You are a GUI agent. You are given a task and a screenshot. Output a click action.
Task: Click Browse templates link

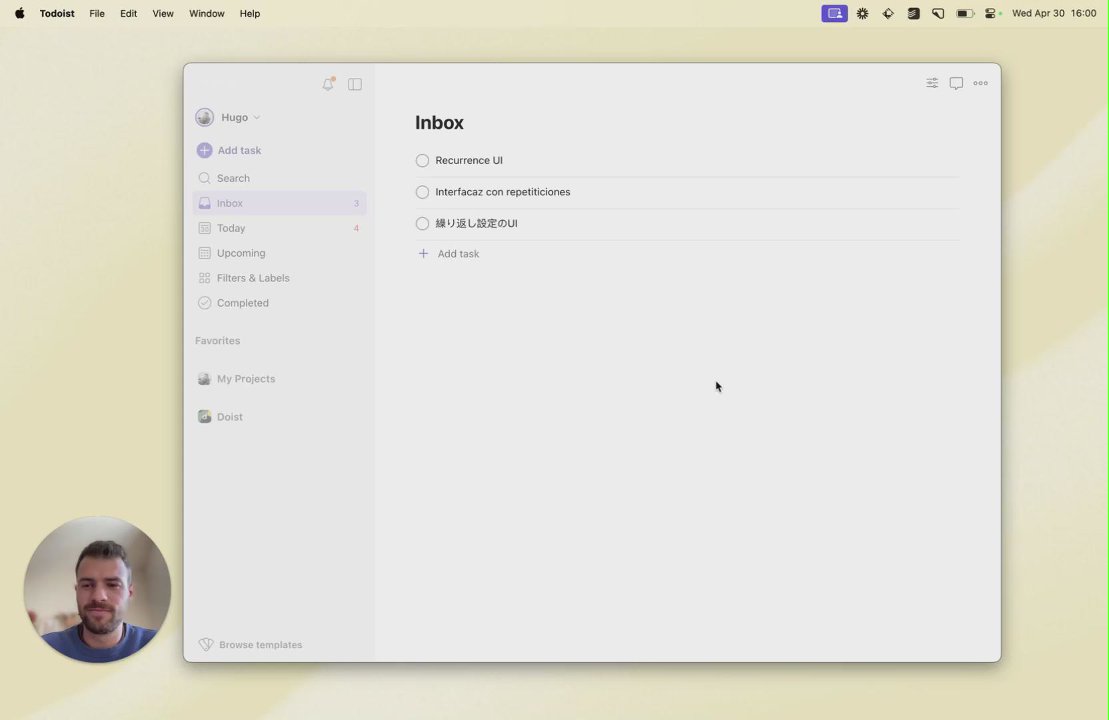point(260,645)
